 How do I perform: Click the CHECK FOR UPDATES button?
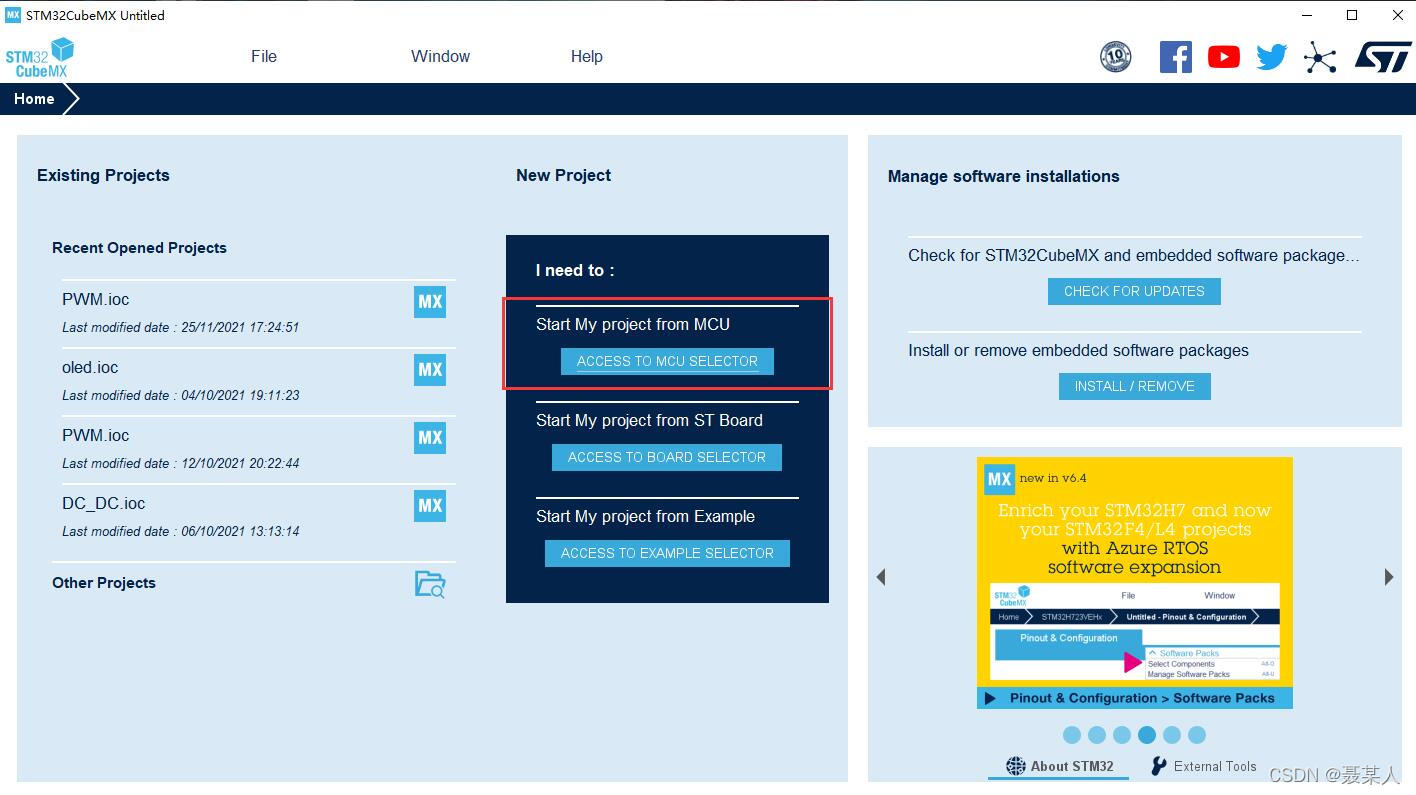click(x=1134, y=291)
